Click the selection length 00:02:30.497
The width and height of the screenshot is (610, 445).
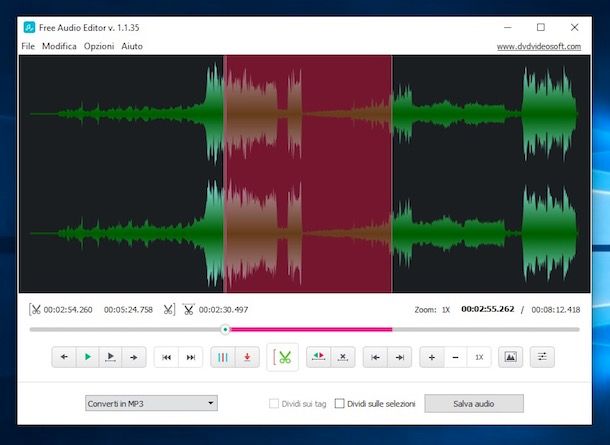223,310
